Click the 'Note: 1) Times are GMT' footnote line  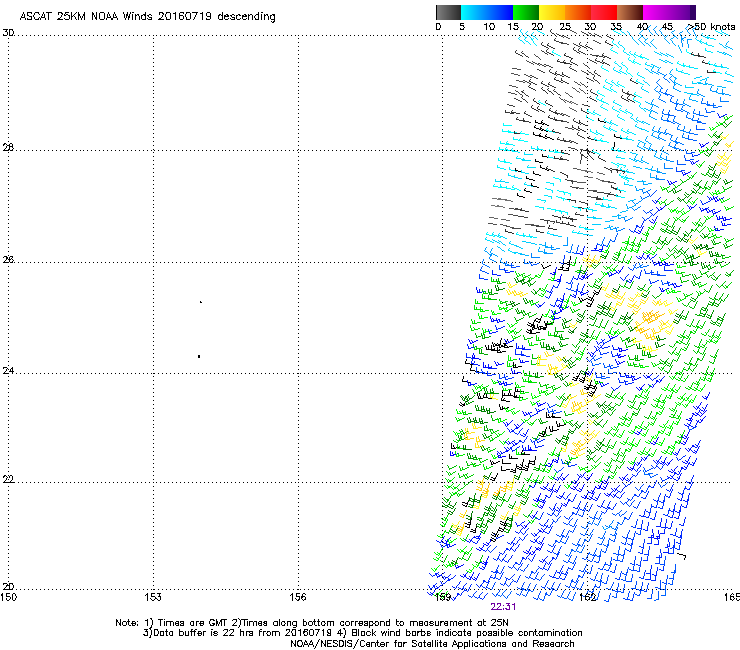coord(312,623)
